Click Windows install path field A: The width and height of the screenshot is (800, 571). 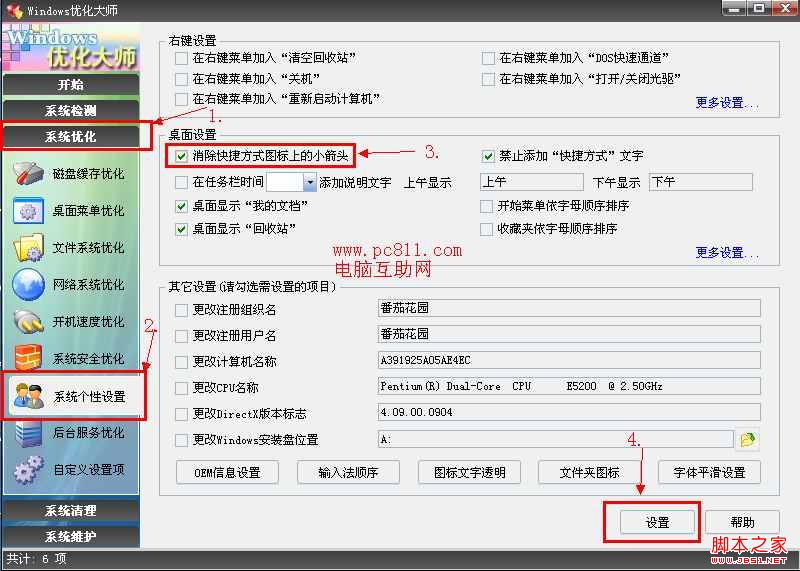click(x=556, y=439)
